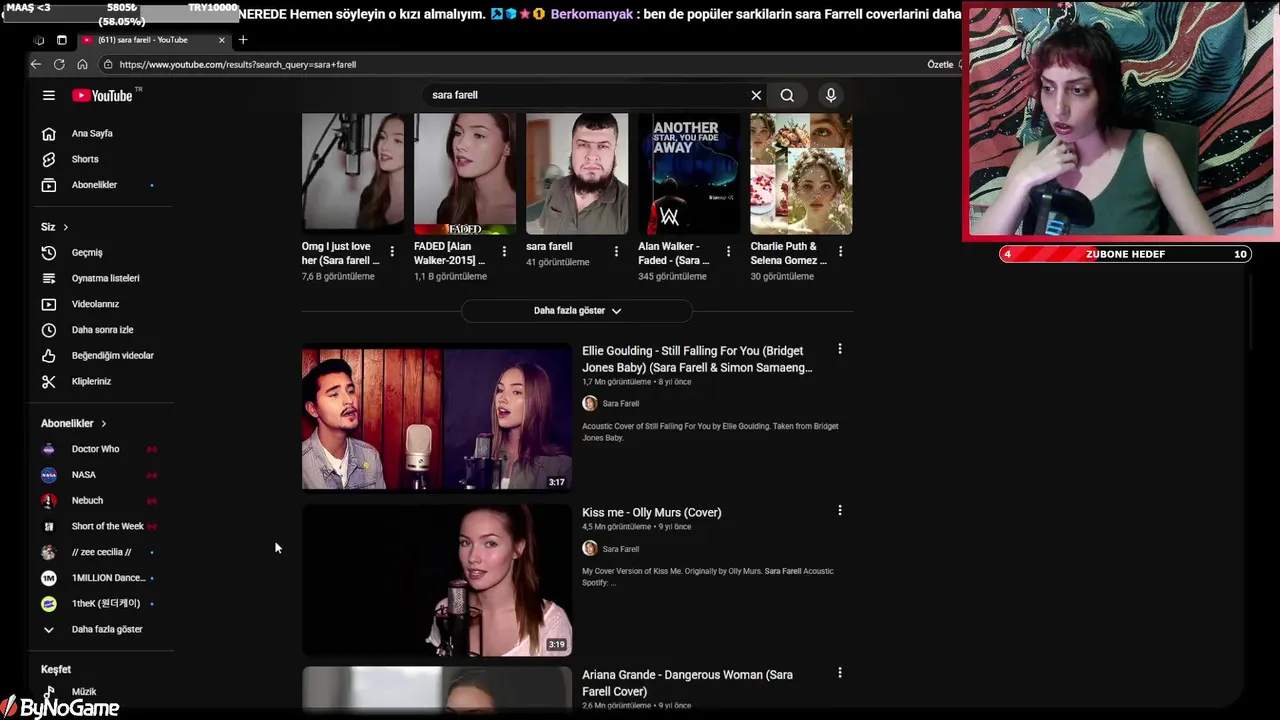The width and height of the screenshot is (1280, 720).
Task: Click the Daha sonra izle clock icon
Action: pyautogui.click(x=48, y=330)
